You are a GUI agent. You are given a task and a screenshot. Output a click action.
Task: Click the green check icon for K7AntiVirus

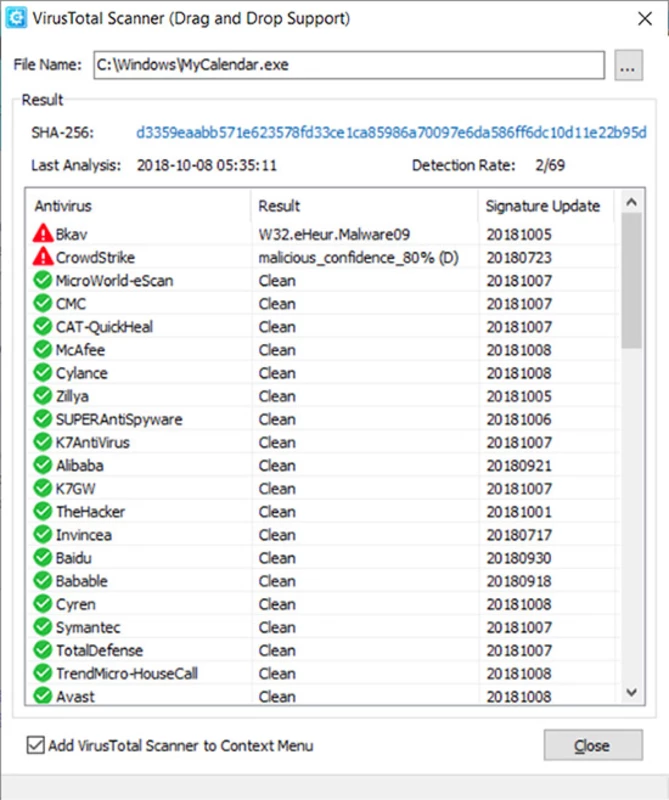[x=43, y=442]
